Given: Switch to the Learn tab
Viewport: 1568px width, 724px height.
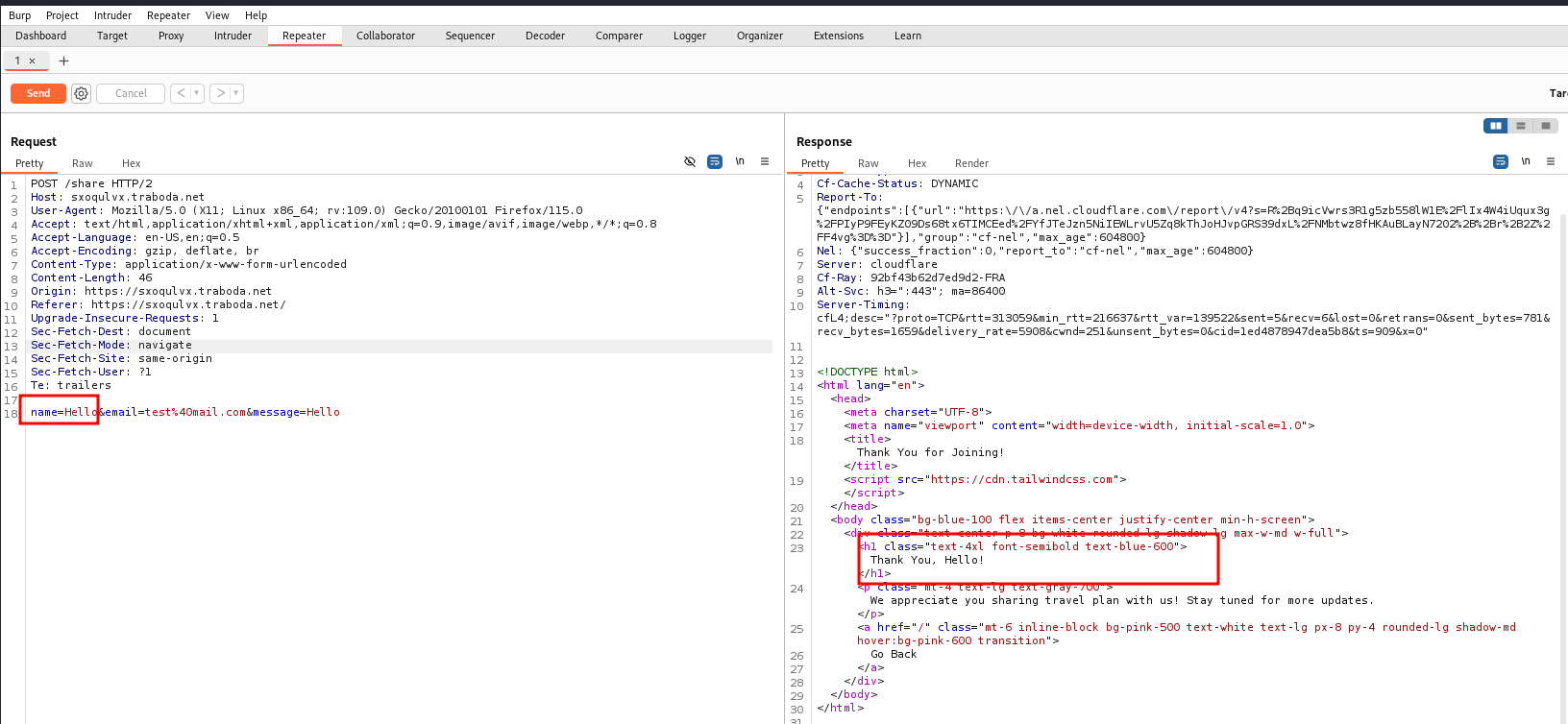Looking at the screenshot, I should [908, 36].
